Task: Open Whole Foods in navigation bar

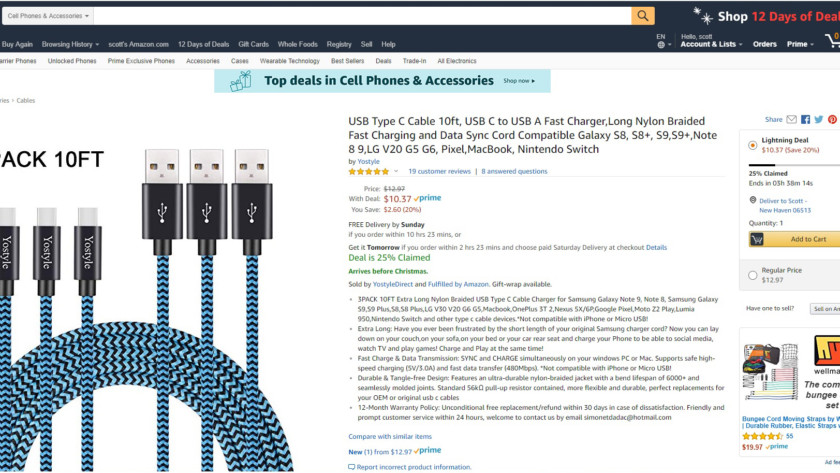Action: 297,44
